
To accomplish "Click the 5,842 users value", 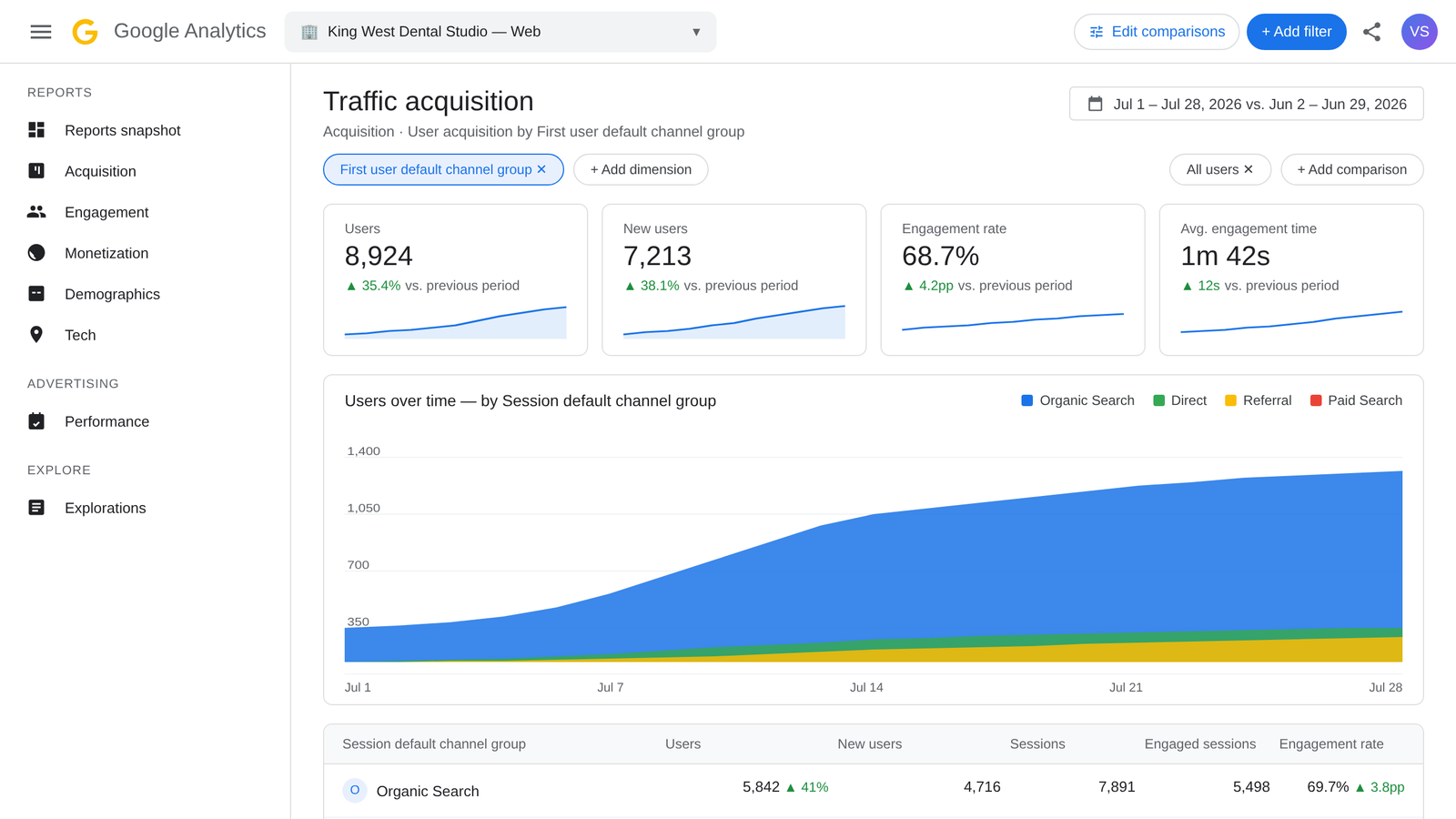I will [761, 786].
